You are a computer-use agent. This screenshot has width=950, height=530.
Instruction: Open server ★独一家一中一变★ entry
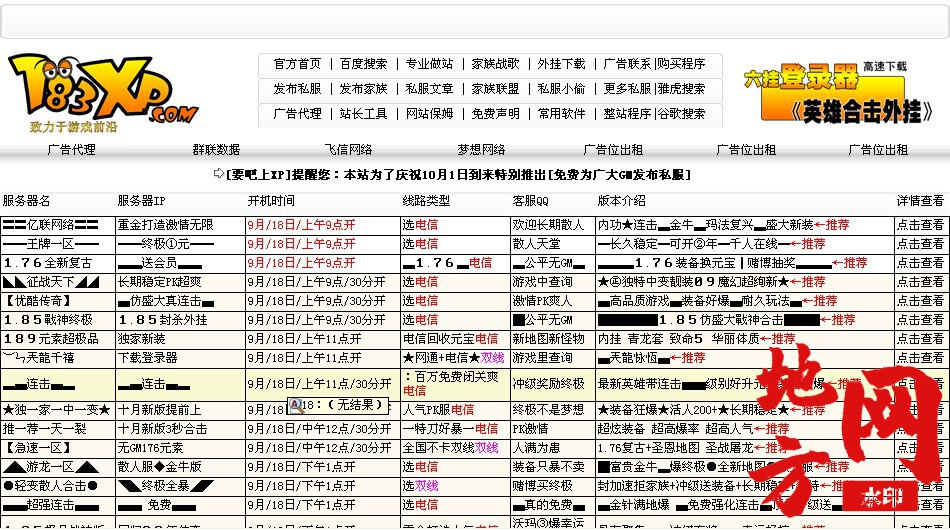pos(56,410)
